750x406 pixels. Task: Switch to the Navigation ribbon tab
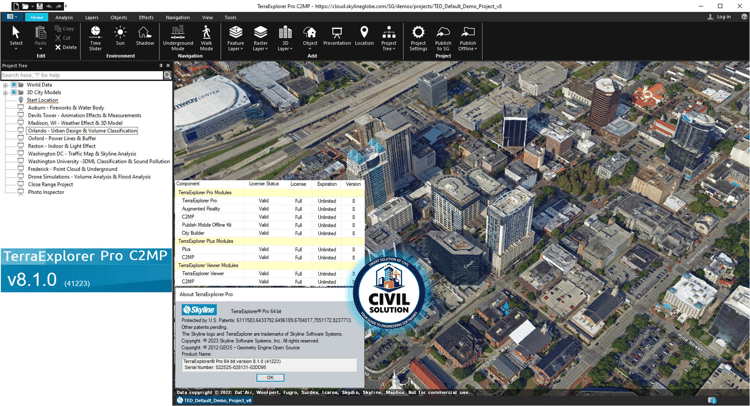[x=178, y=17]
